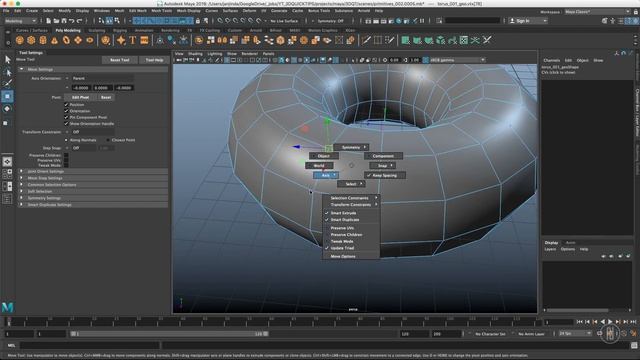Expand the Common Selection Options section
Image resolution: width=640 pixels, height=360 pixels.
[x=21, y=184]
